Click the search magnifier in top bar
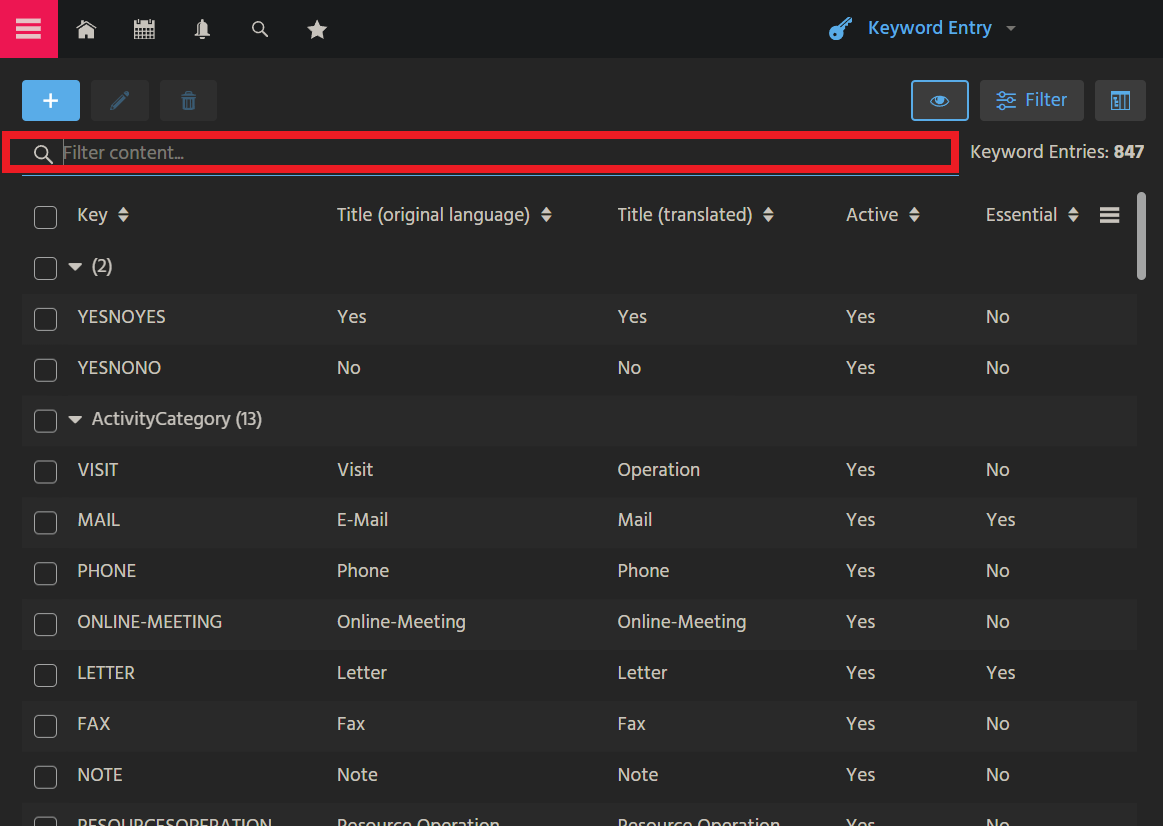Image resolution: width=1163 pixels, height=826 pixels. (260, 30)
